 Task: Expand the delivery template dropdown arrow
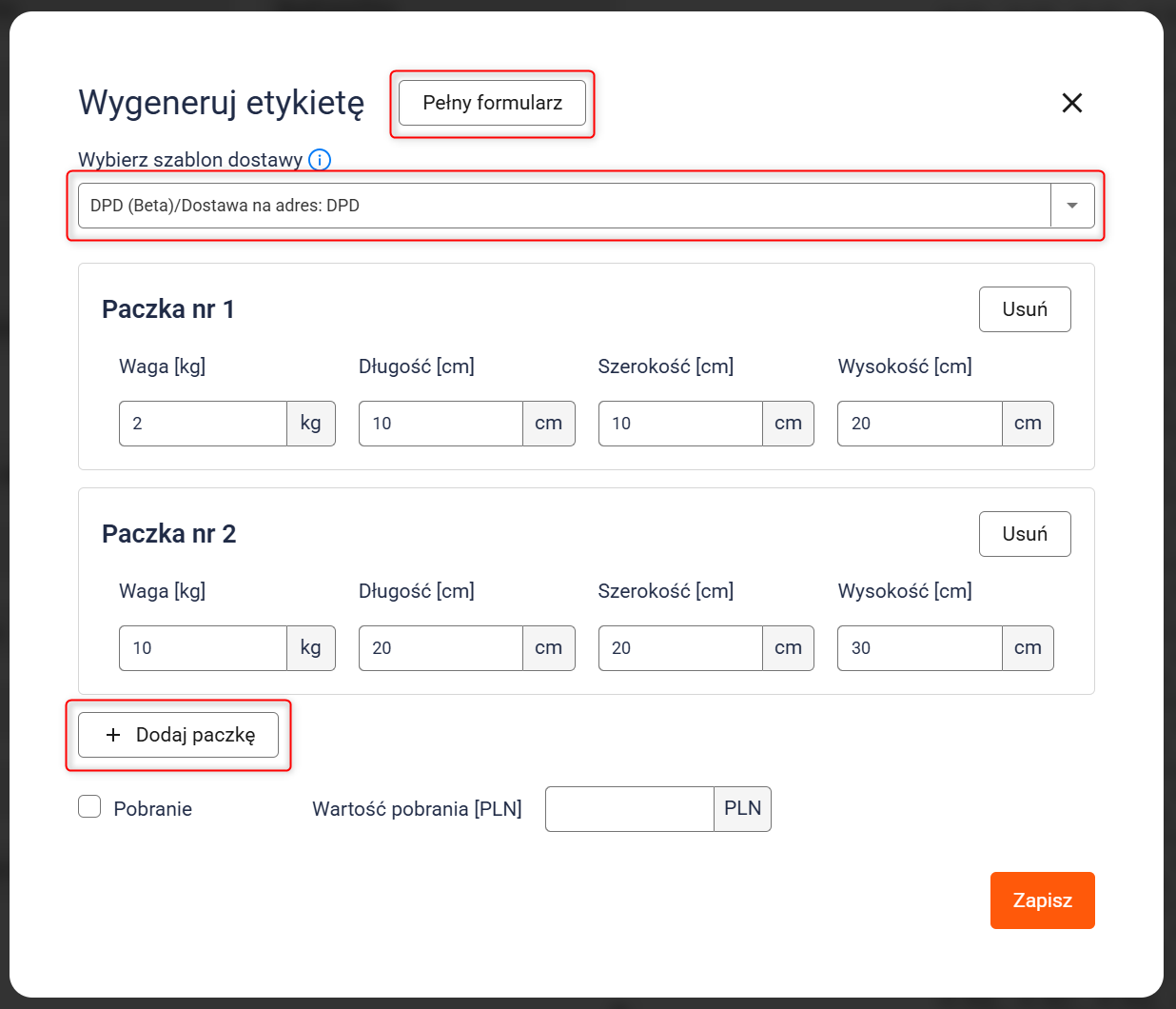click(1072, 206)
